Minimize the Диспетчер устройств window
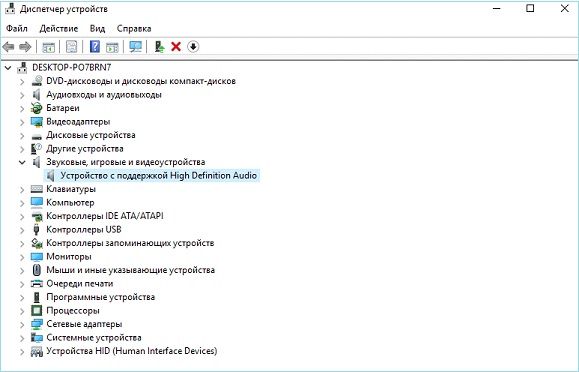Image resolution: width=579 pixels, height=372 pixels. (497, 8)
